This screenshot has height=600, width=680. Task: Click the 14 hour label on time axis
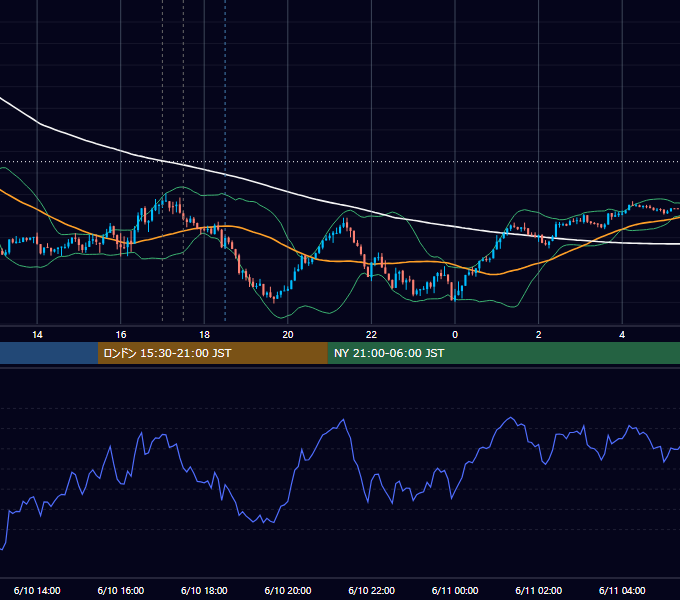[x=37, y=335]
